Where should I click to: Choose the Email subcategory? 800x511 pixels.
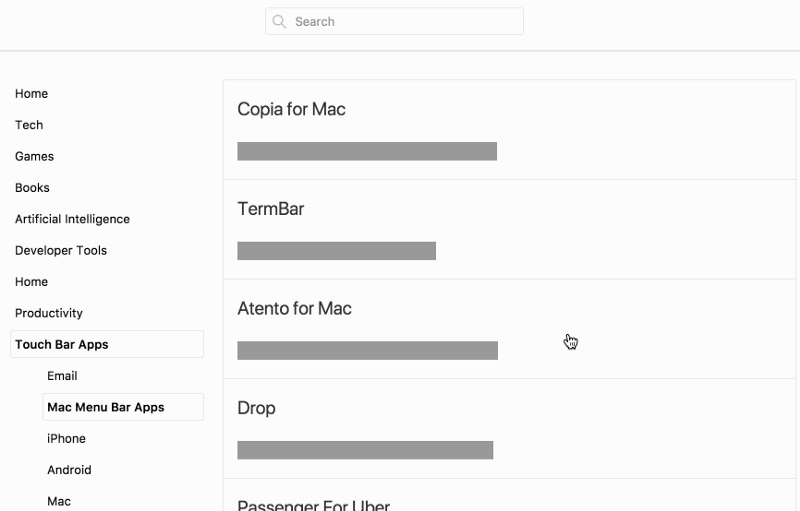click(x=62, y=376)
